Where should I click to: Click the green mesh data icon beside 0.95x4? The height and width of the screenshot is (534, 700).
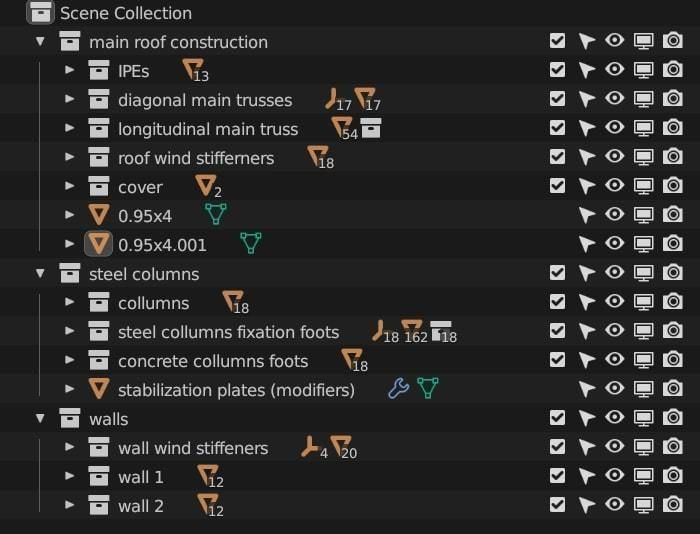click(215, 214)
